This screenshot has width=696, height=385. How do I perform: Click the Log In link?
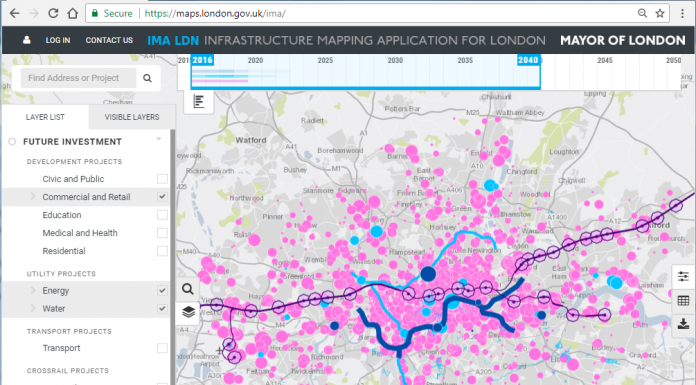point(58,40)
